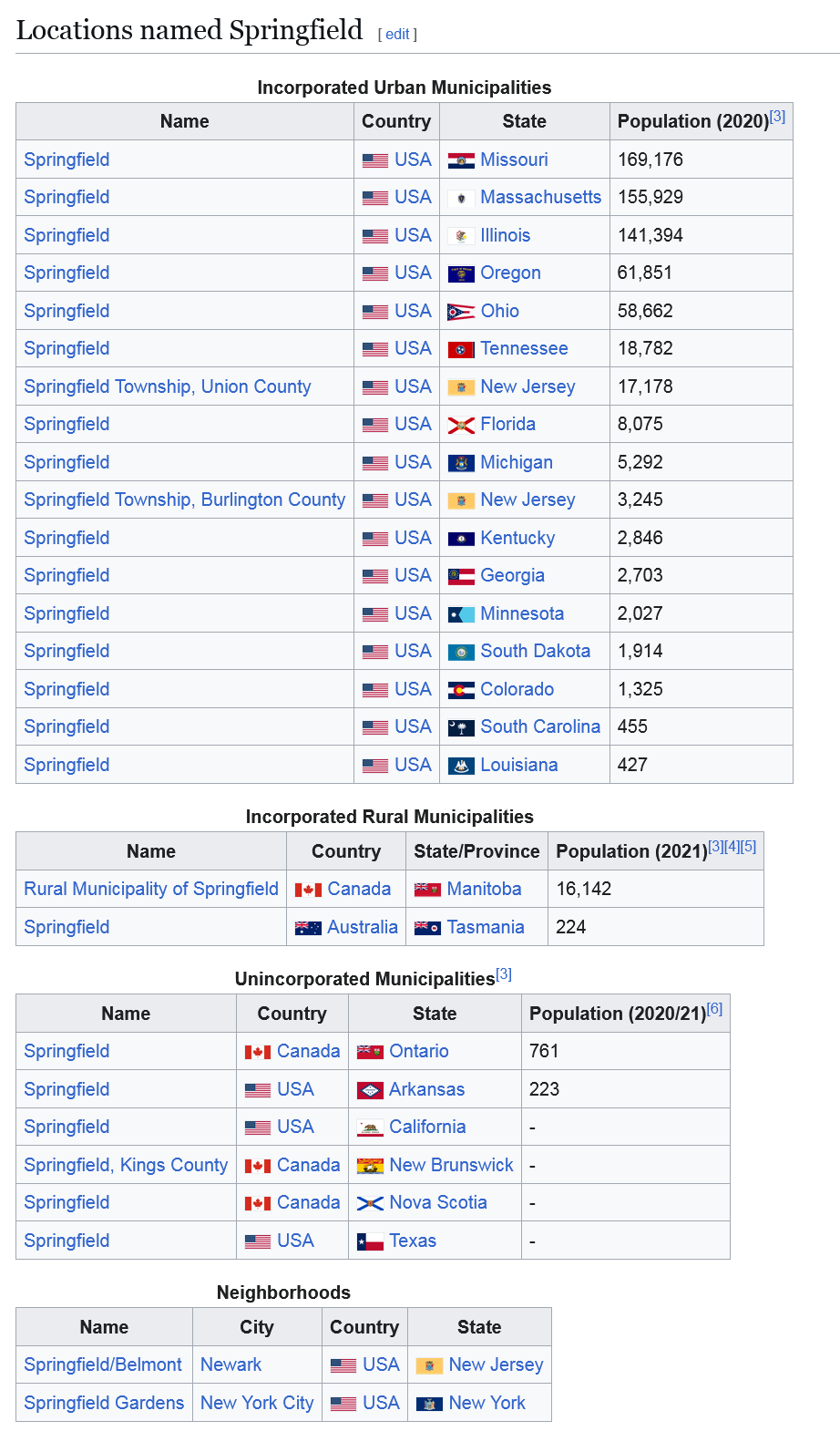Viewport: 840px width, 1452px height.
Task: Click the Manitoba provincial flag icon
Action: point(427,890)
